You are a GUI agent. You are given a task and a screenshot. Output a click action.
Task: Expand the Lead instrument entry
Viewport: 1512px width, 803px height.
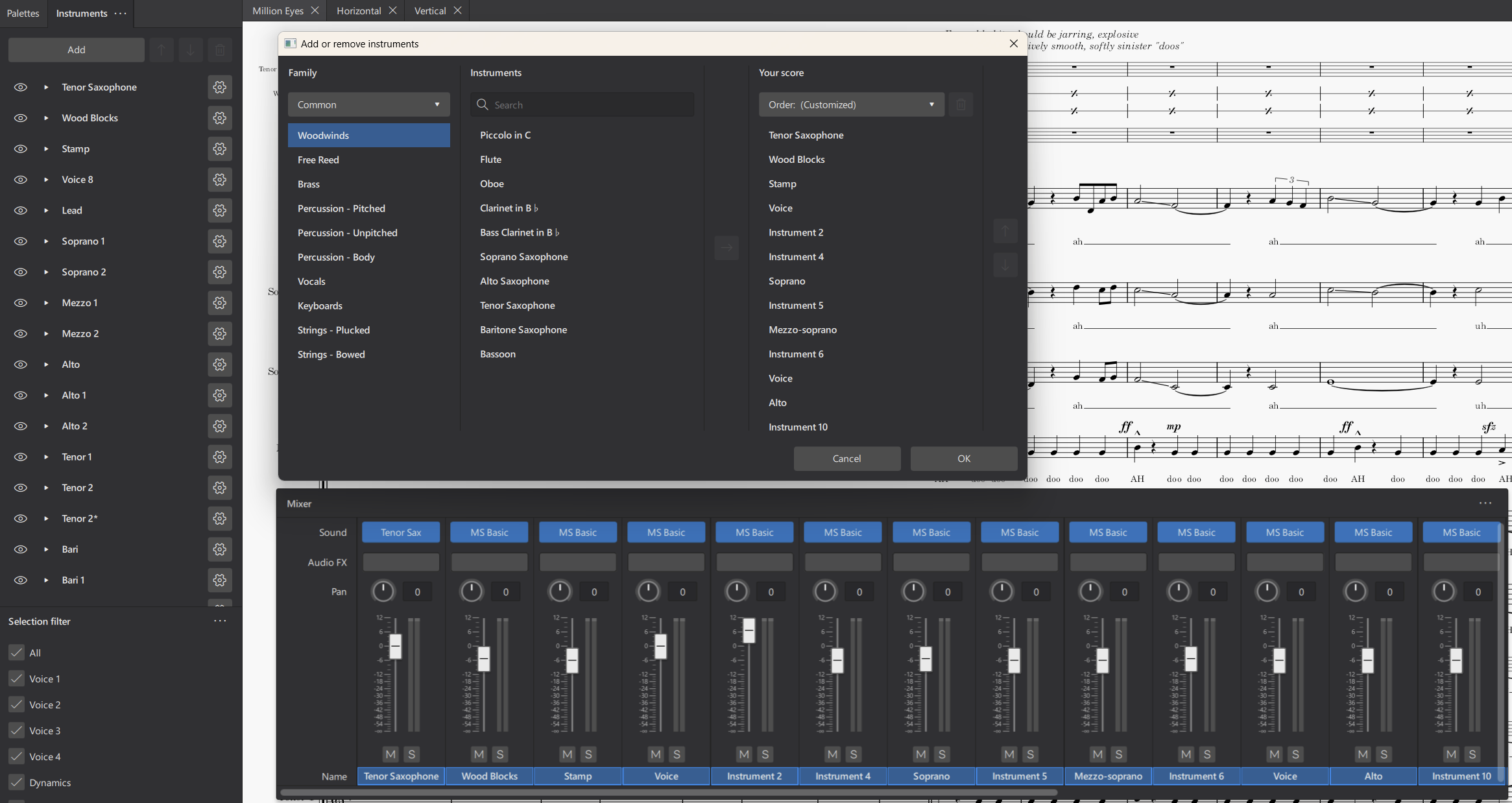(x=45, y=210)
